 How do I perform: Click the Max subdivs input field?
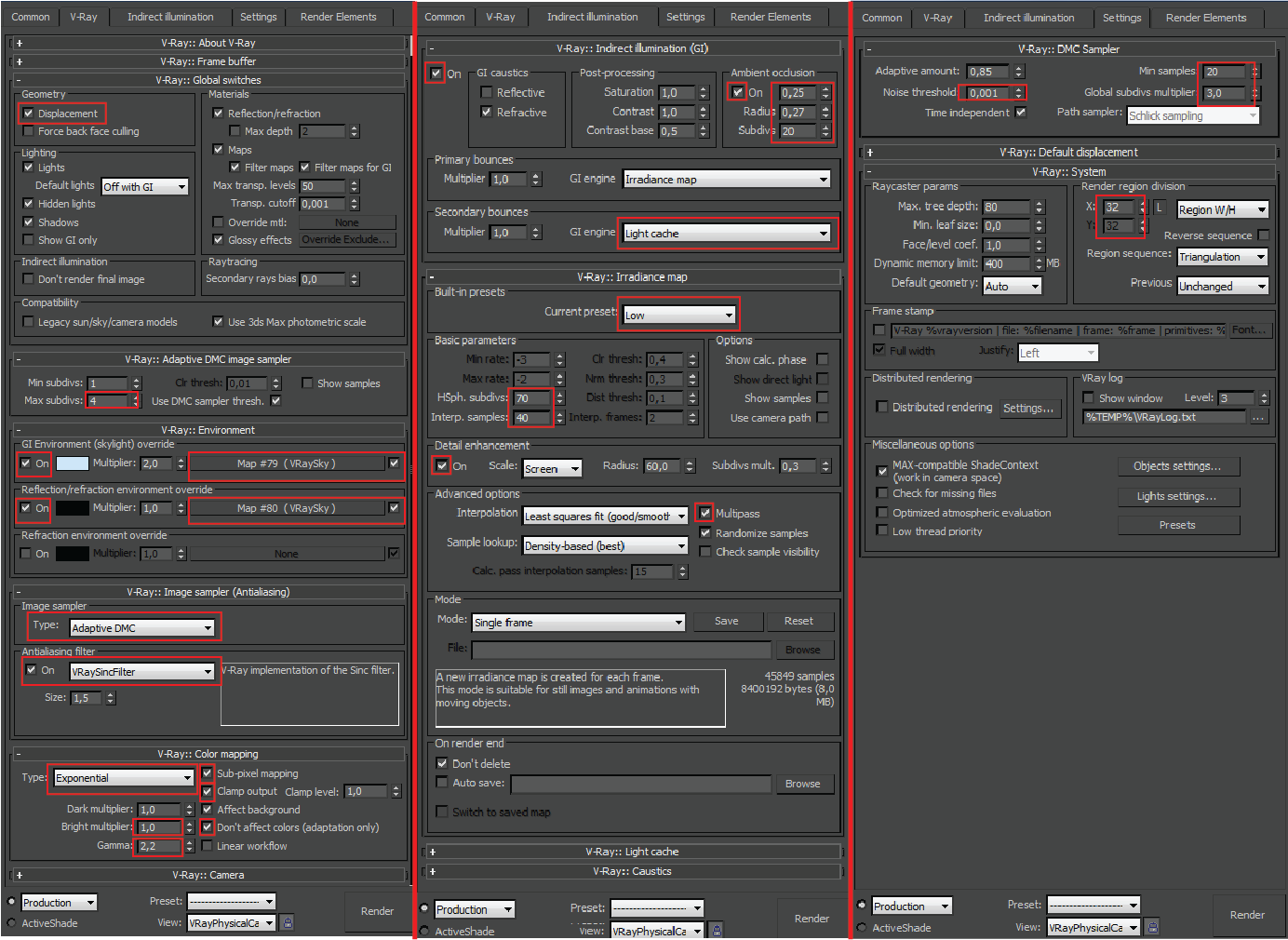pos(108,401)
